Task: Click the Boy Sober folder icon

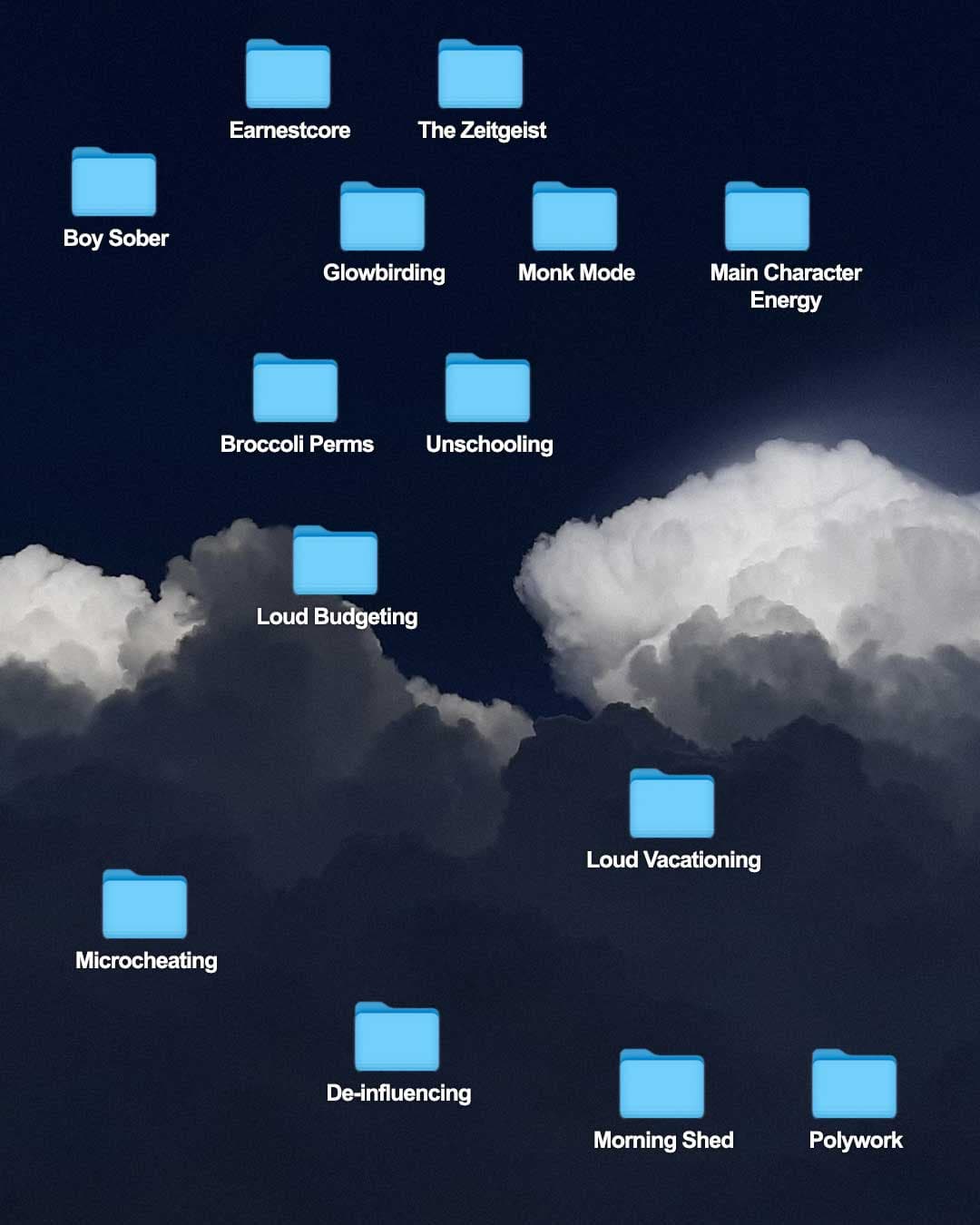Action: click(113, 181)
